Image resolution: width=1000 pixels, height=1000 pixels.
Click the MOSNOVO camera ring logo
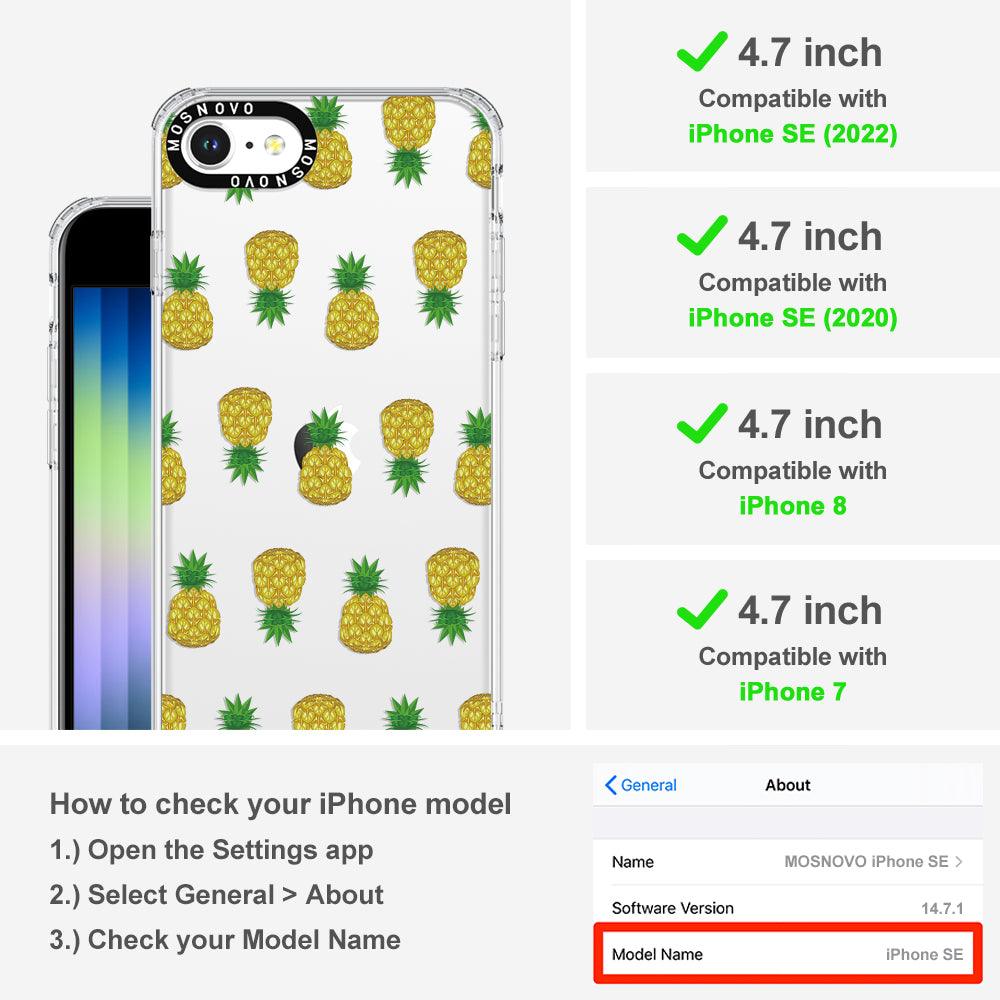pyautogui.click(x=241, y=145)
